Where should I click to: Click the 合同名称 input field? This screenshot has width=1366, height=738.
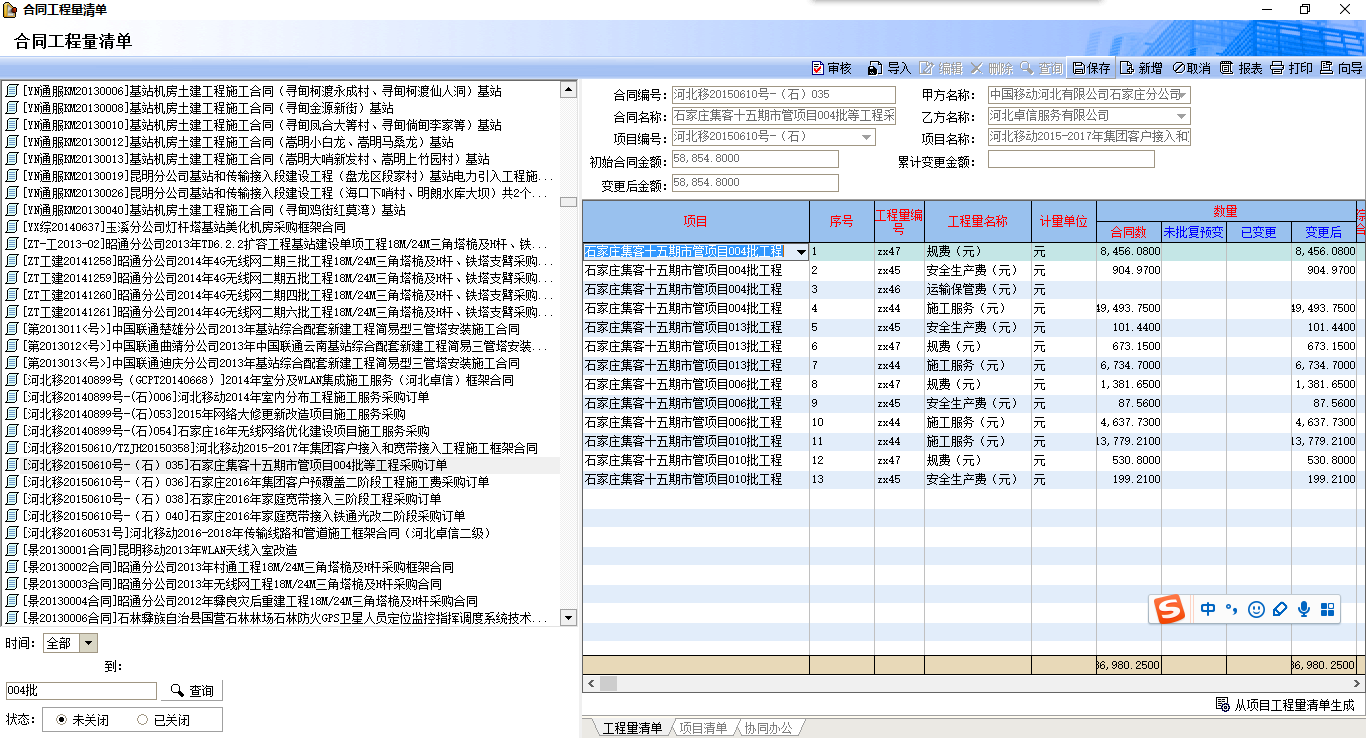point(784,116)
